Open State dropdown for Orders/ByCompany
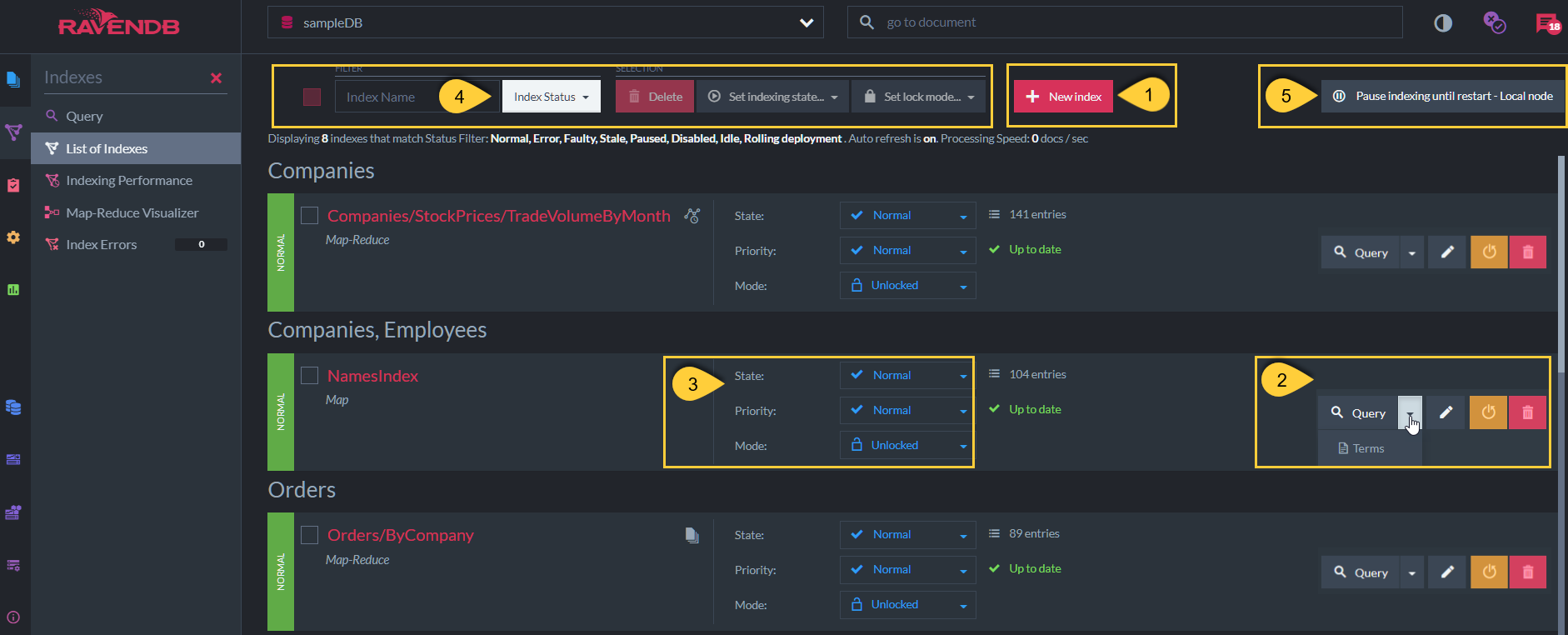1568x635 pixels. click(x=908, y=534)
